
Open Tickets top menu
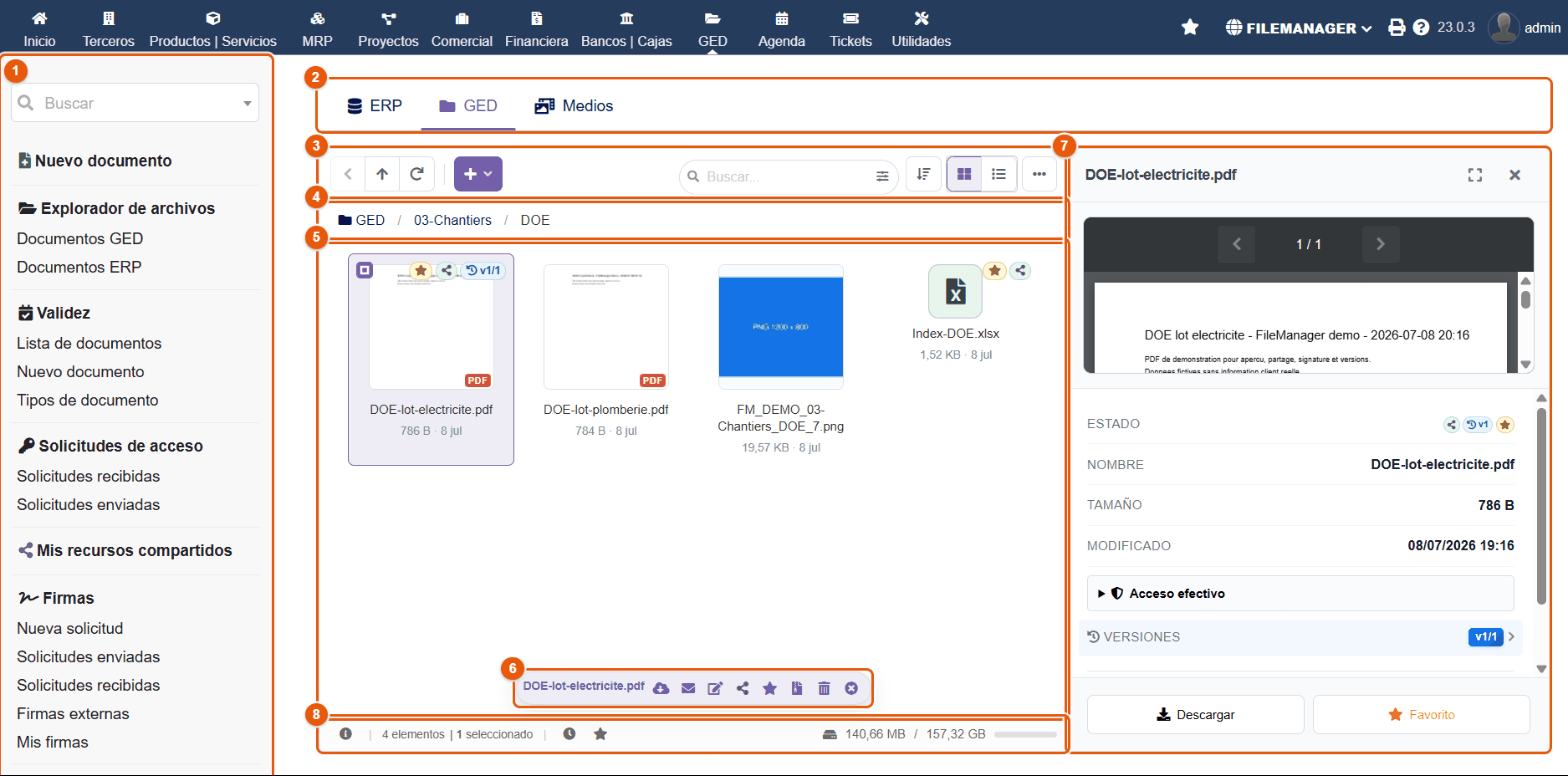[x=851, y=28]
